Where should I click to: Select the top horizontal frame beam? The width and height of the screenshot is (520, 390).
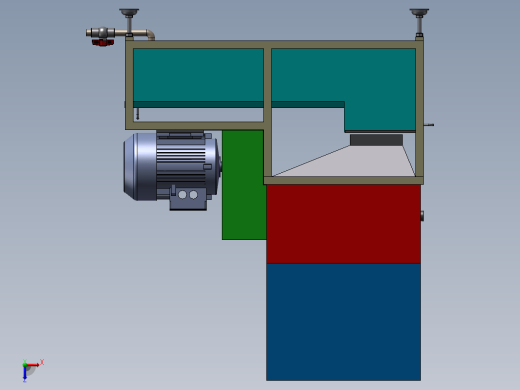point(274,45)
